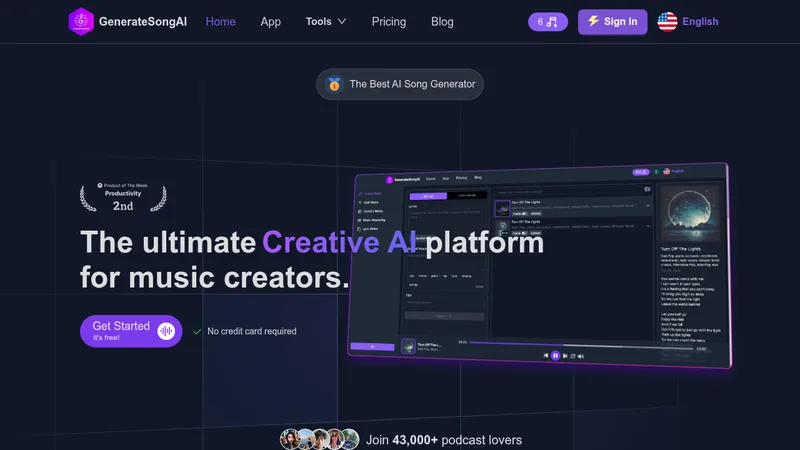Click the gold medal badge icon
This screenshot has height=450, width=800.
(334, 84)
